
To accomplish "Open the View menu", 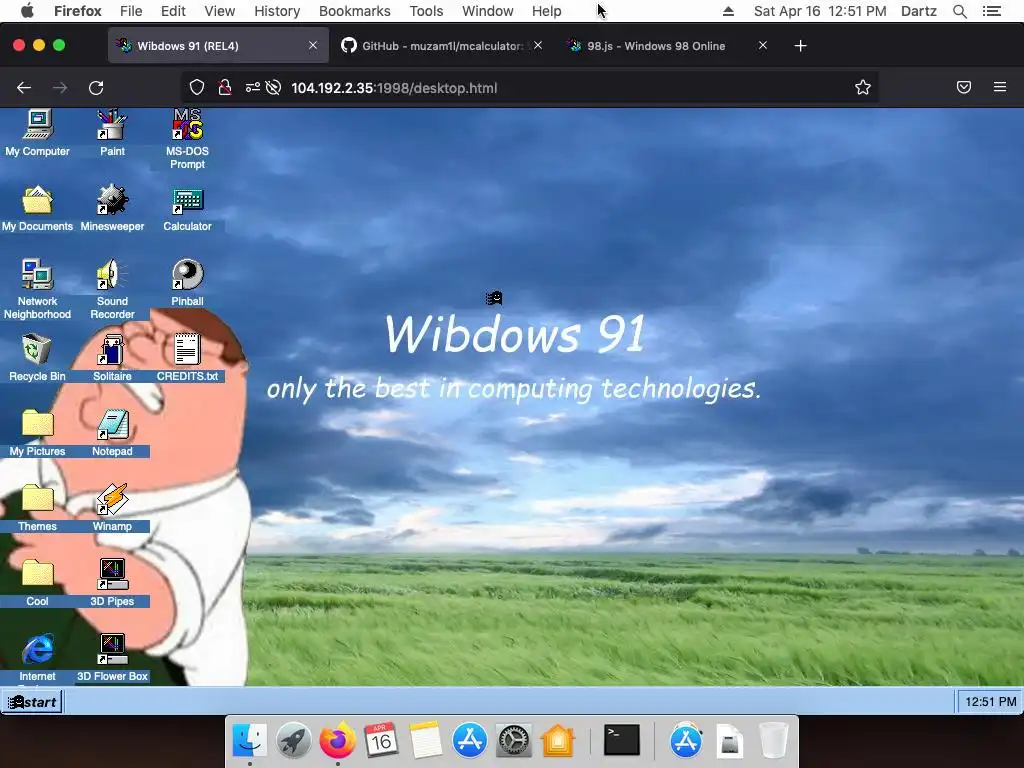I will [x=219, y=11].
